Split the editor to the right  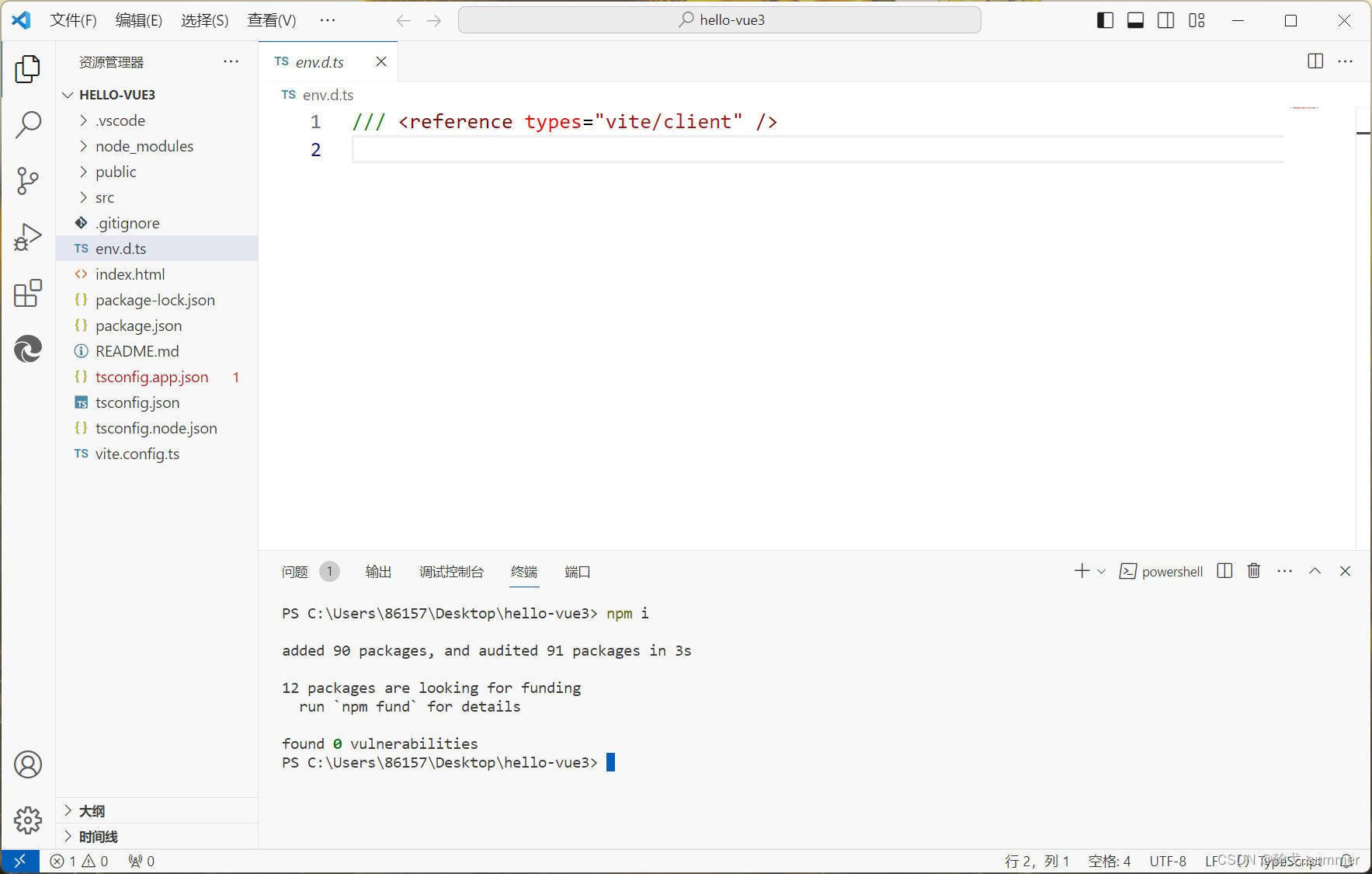[x=1315, y=61]
